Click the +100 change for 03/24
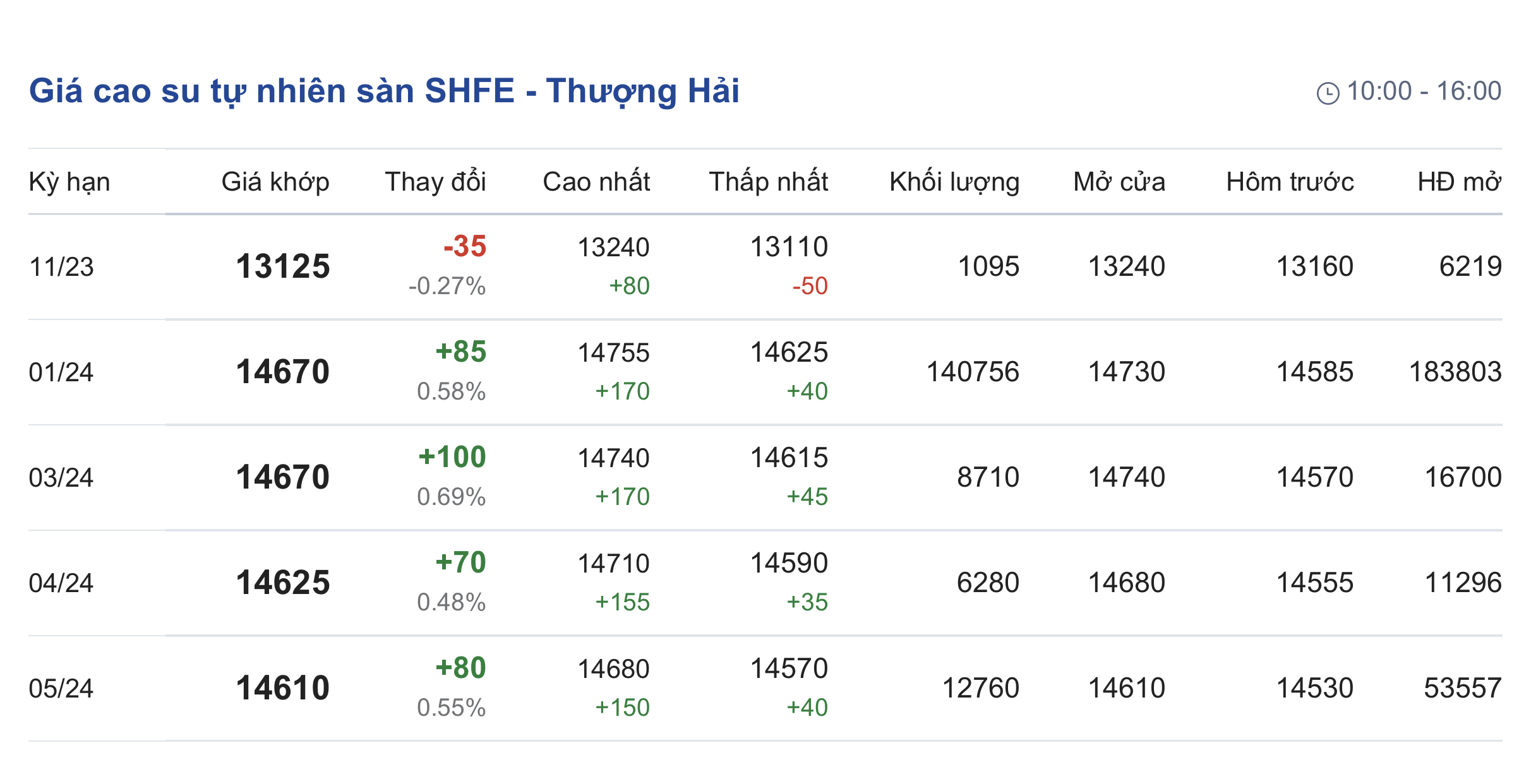 coord(452,457)
